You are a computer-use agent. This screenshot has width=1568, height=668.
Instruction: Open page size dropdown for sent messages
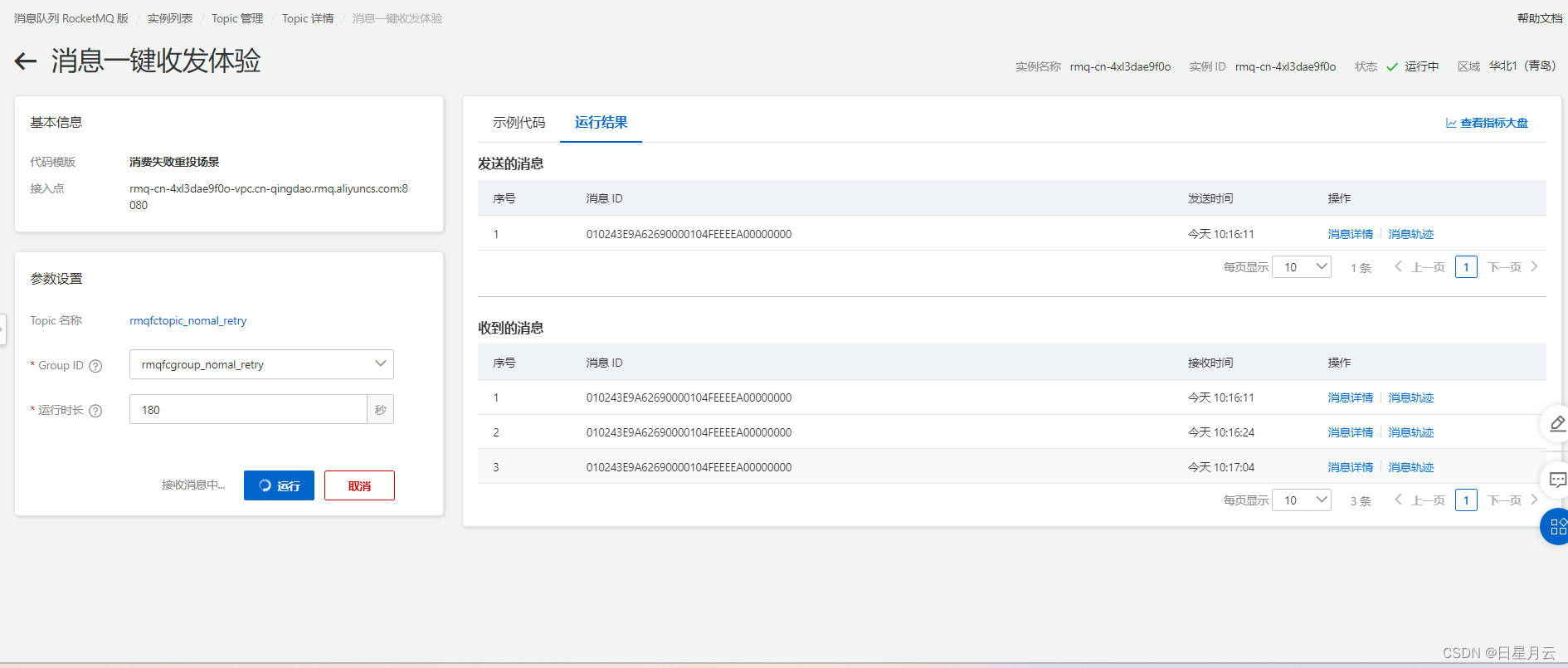click(1302, 267)
